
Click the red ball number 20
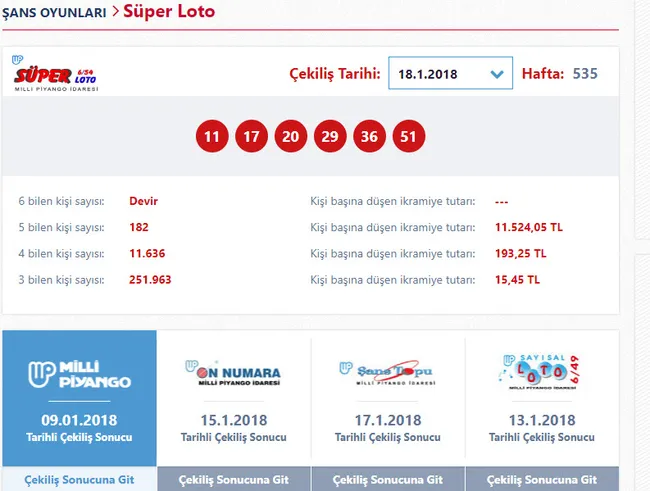point(290,137)
